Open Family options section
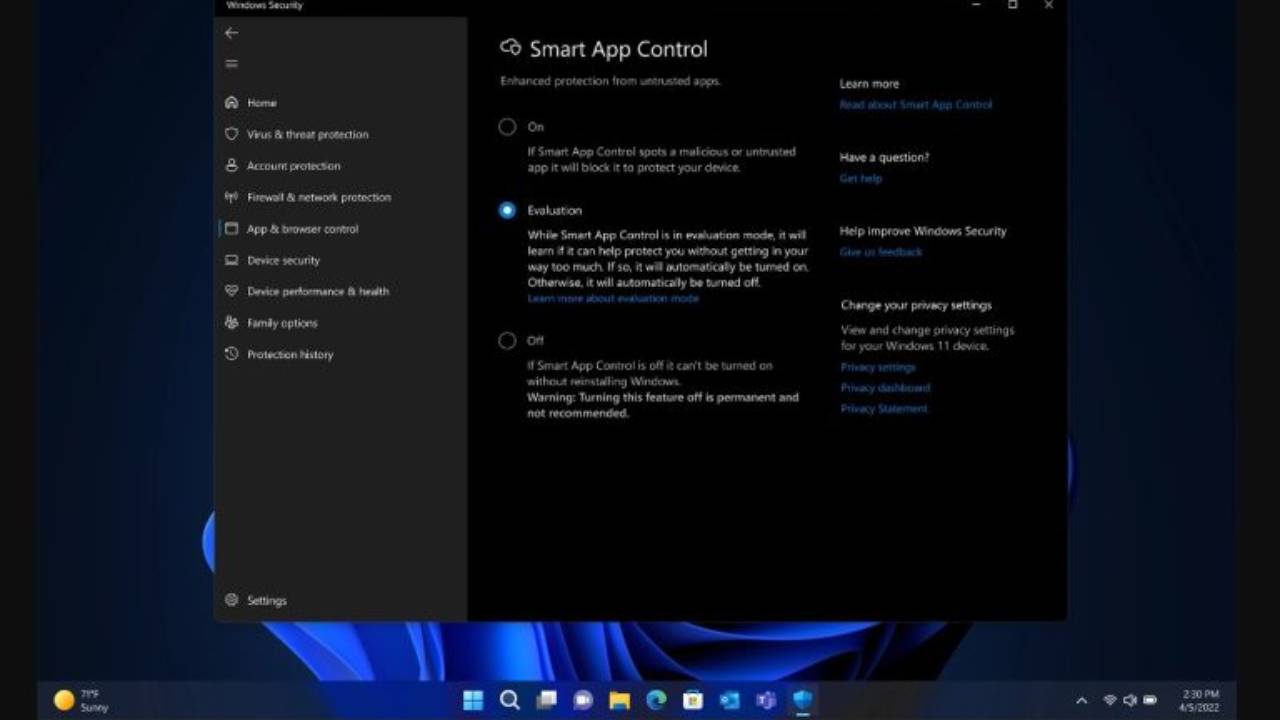This screenshot has width=1280, height=720. [x=282, y=323]
